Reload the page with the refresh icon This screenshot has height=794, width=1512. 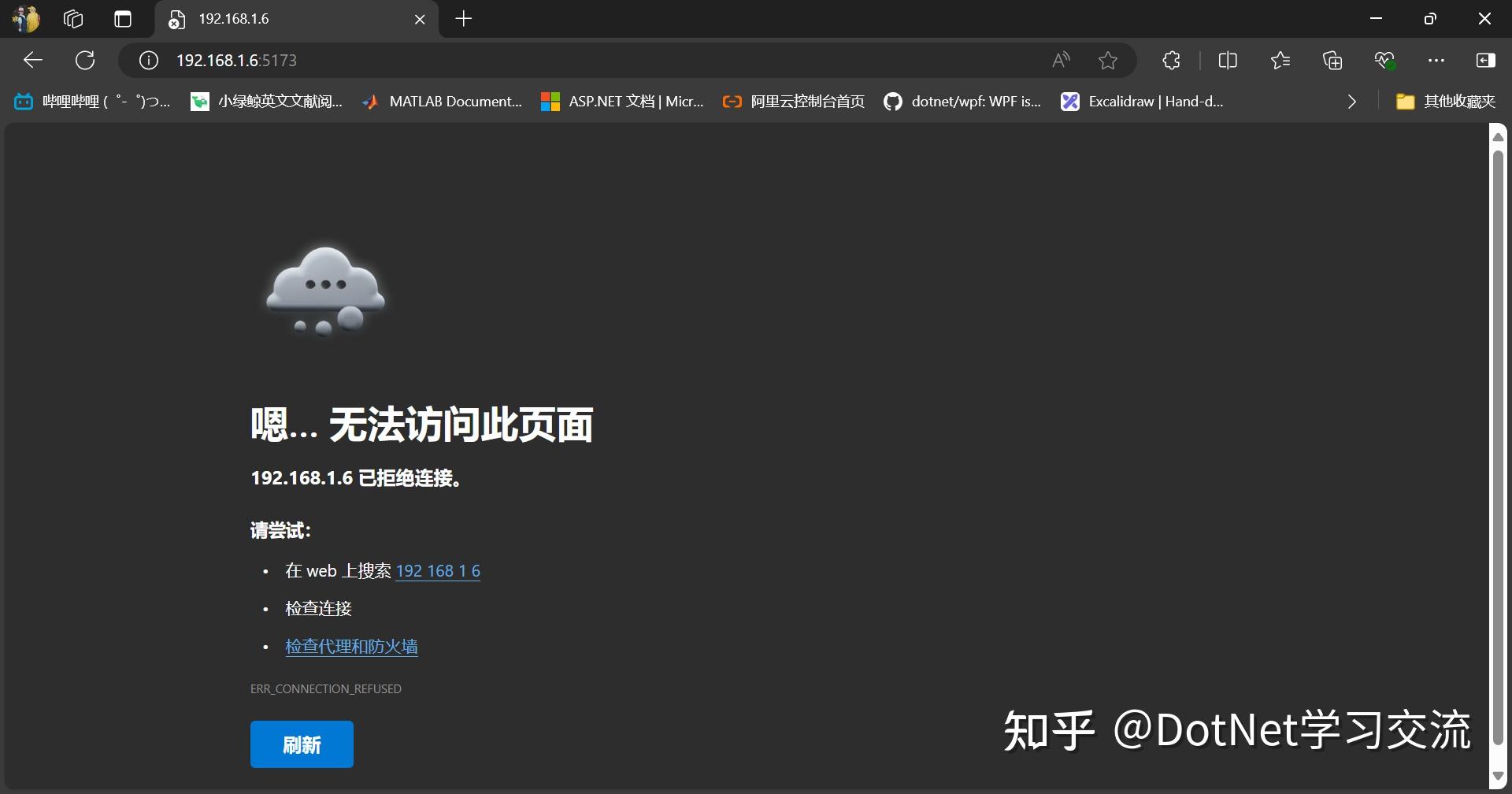(x=85, y=60)
